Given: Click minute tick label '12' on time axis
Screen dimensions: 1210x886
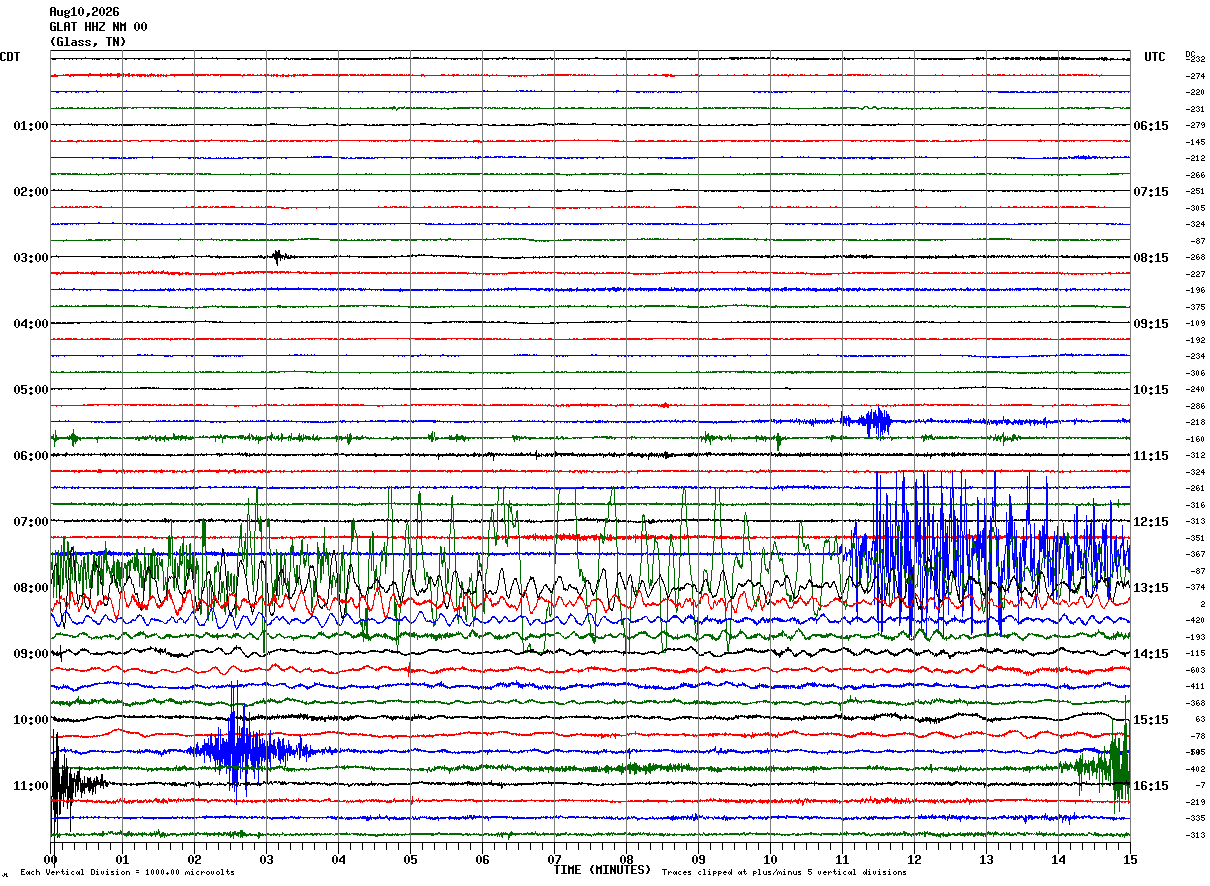Looking at the screenshot, I should click(x=915, y=860).
